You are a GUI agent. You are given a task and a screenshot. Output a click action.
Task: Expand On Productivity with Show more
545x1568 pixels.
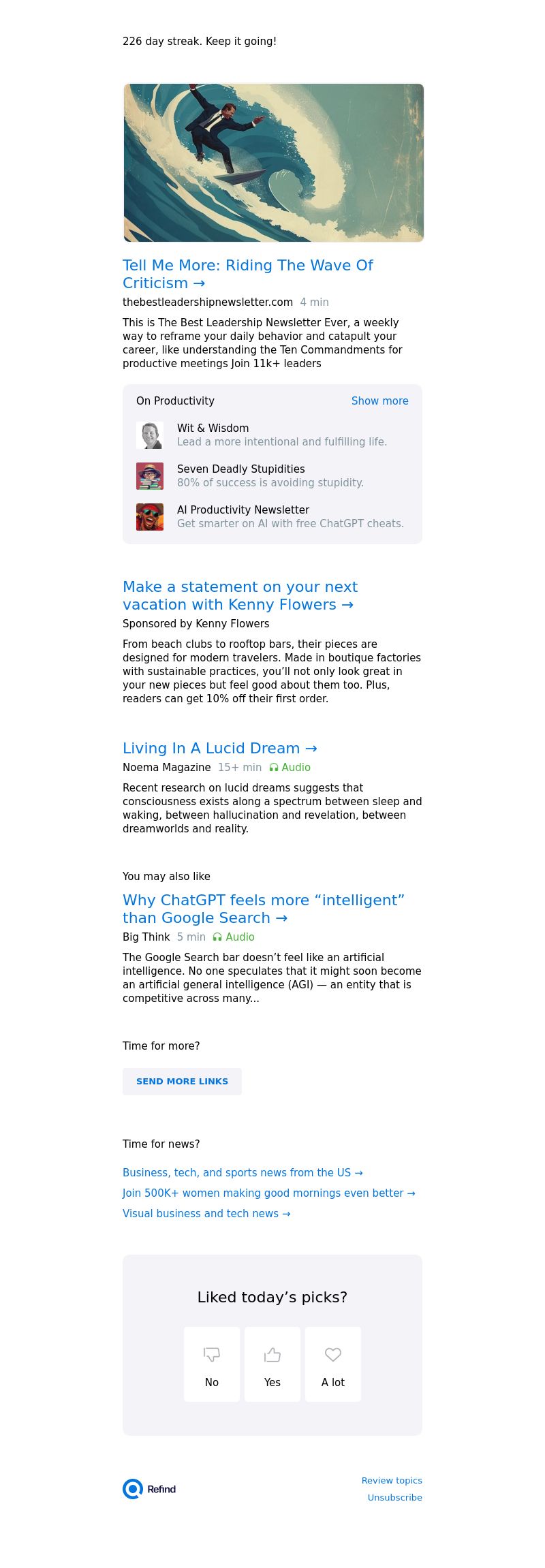tap(379, 401)
